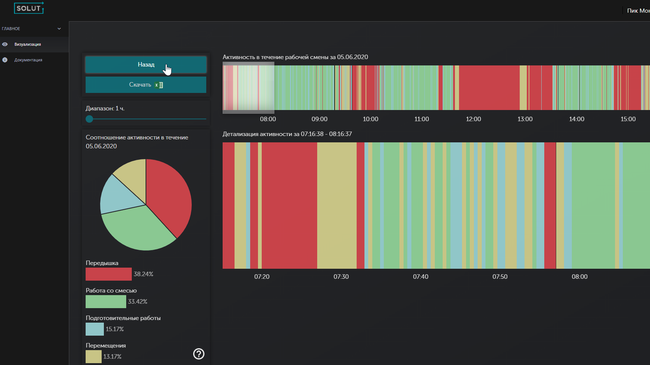The image size is (650, 365).
Task: Click the large red block near 12:00
Action: coord(489,88)
